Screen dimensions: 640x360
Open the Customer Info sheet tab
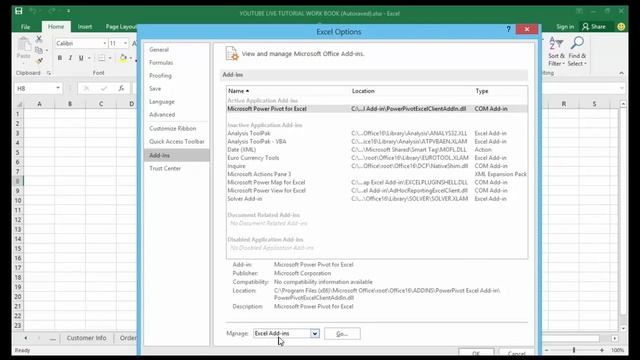(86, 338)
